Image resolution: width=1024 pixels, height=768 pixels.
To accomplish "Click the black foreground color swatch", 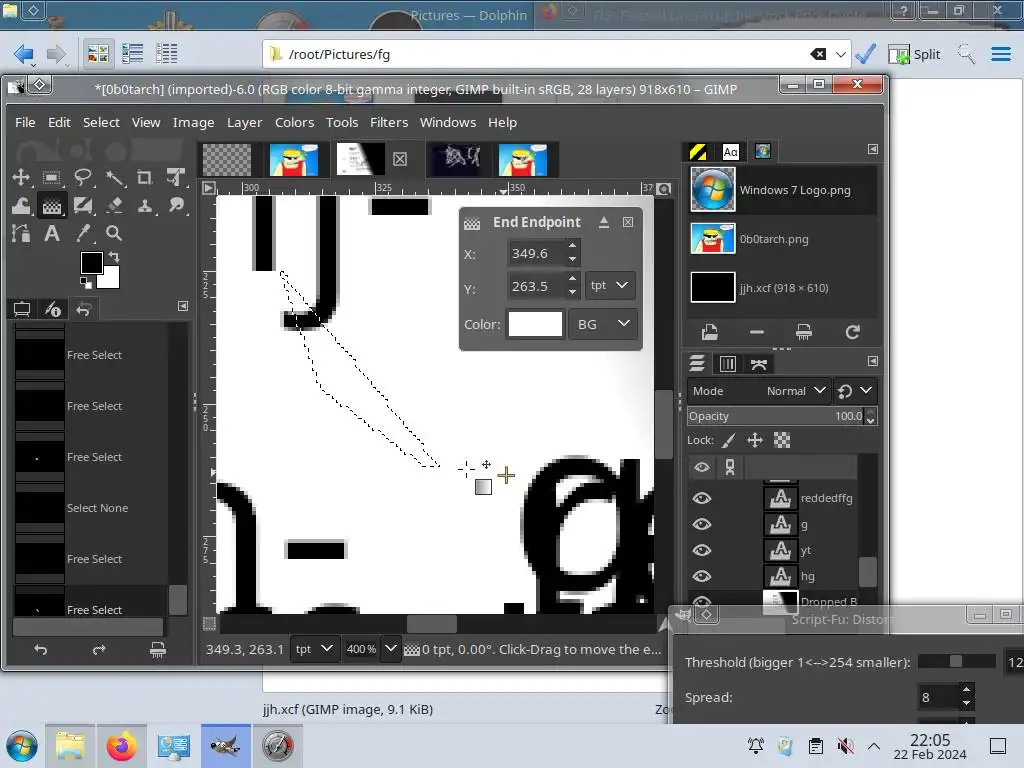I will click(91, 263).
